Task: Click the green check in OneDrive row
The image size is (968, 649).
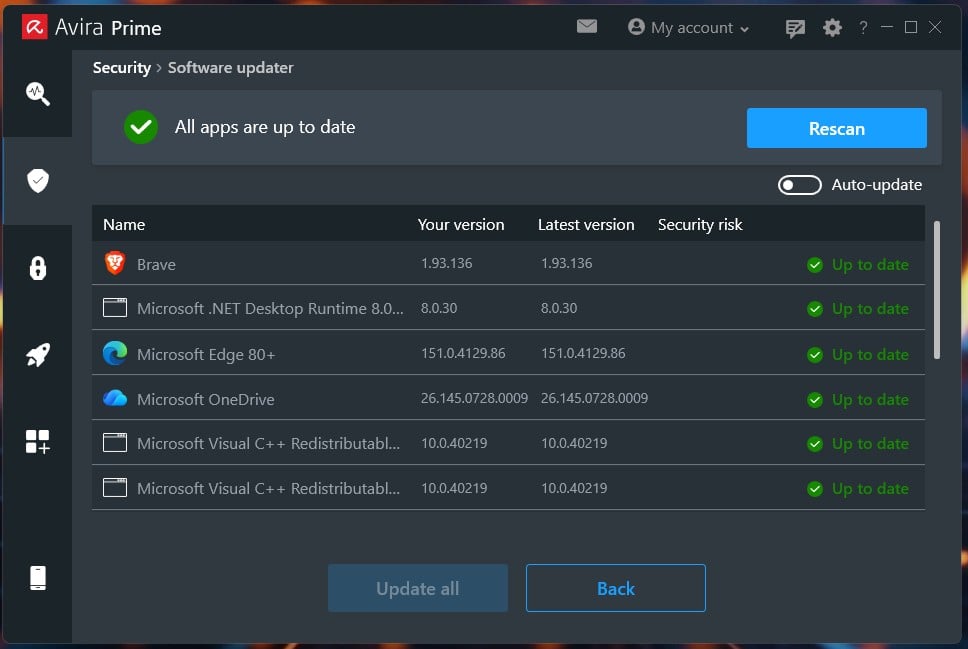Action: tap(815, 400)
